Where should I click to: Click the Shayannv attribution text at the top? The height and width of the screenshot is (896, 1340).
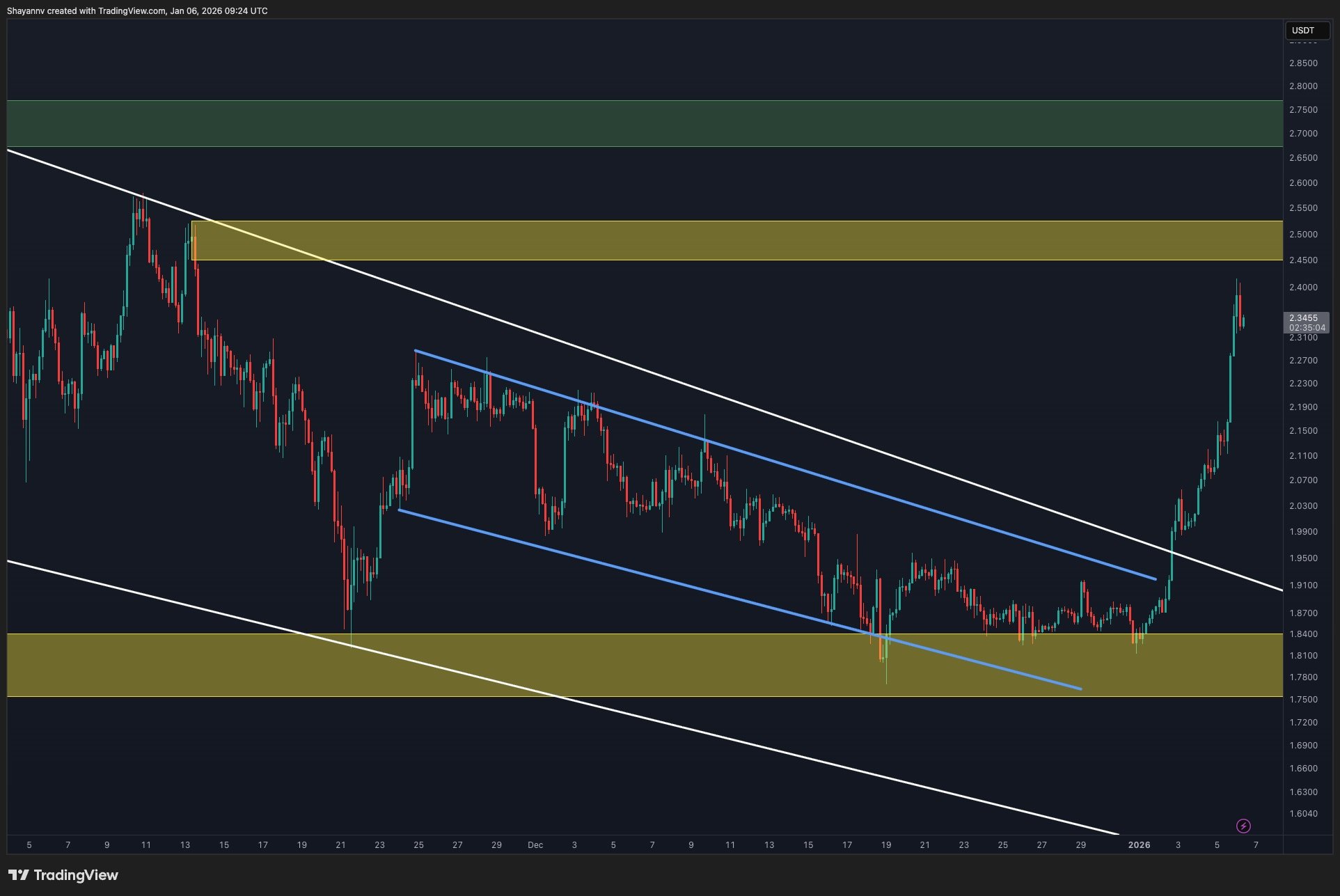point(24,10)
